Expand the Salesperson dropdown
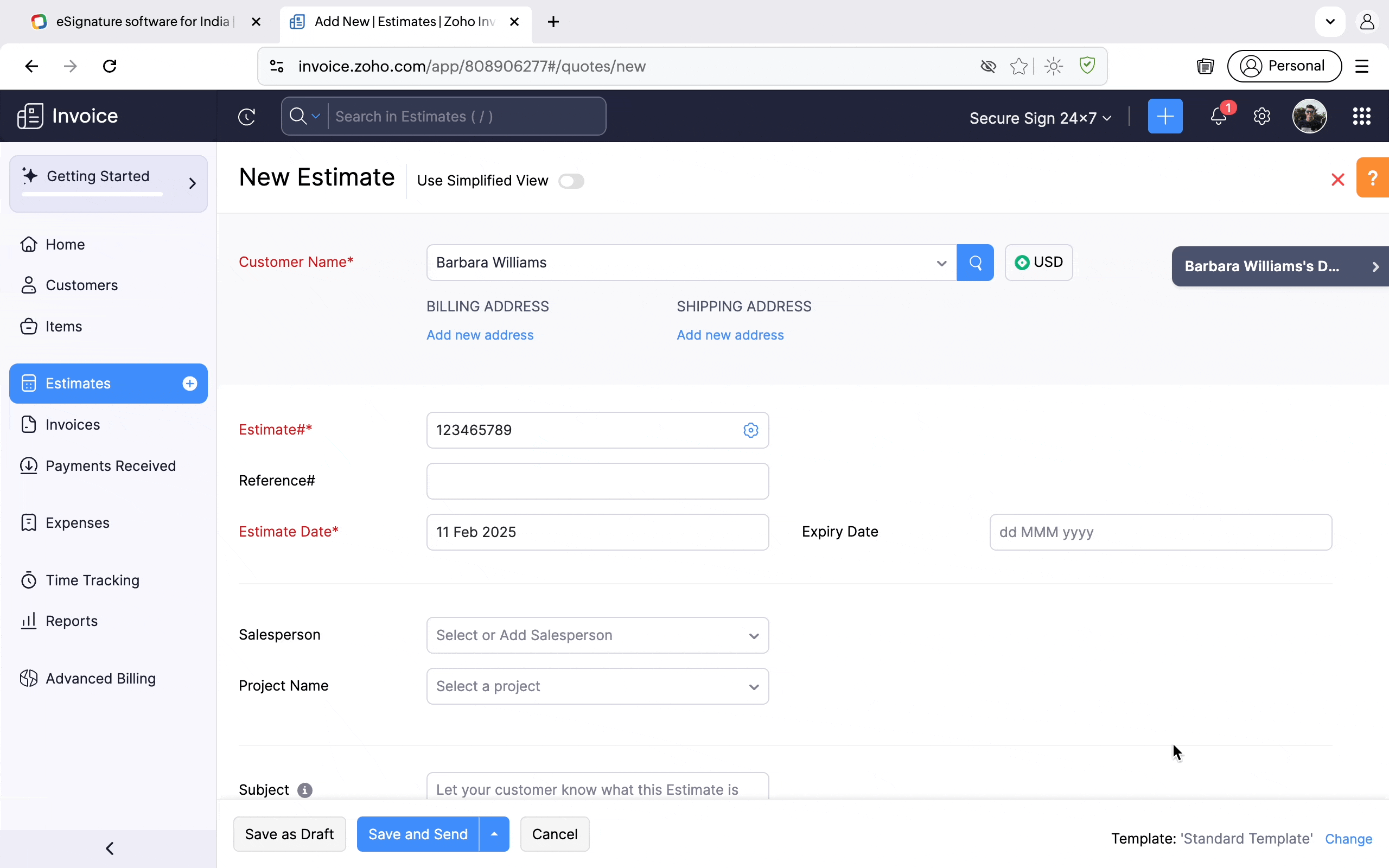Image resolution: width=1389 pixels, height=868 pixels. click(597, 635)
